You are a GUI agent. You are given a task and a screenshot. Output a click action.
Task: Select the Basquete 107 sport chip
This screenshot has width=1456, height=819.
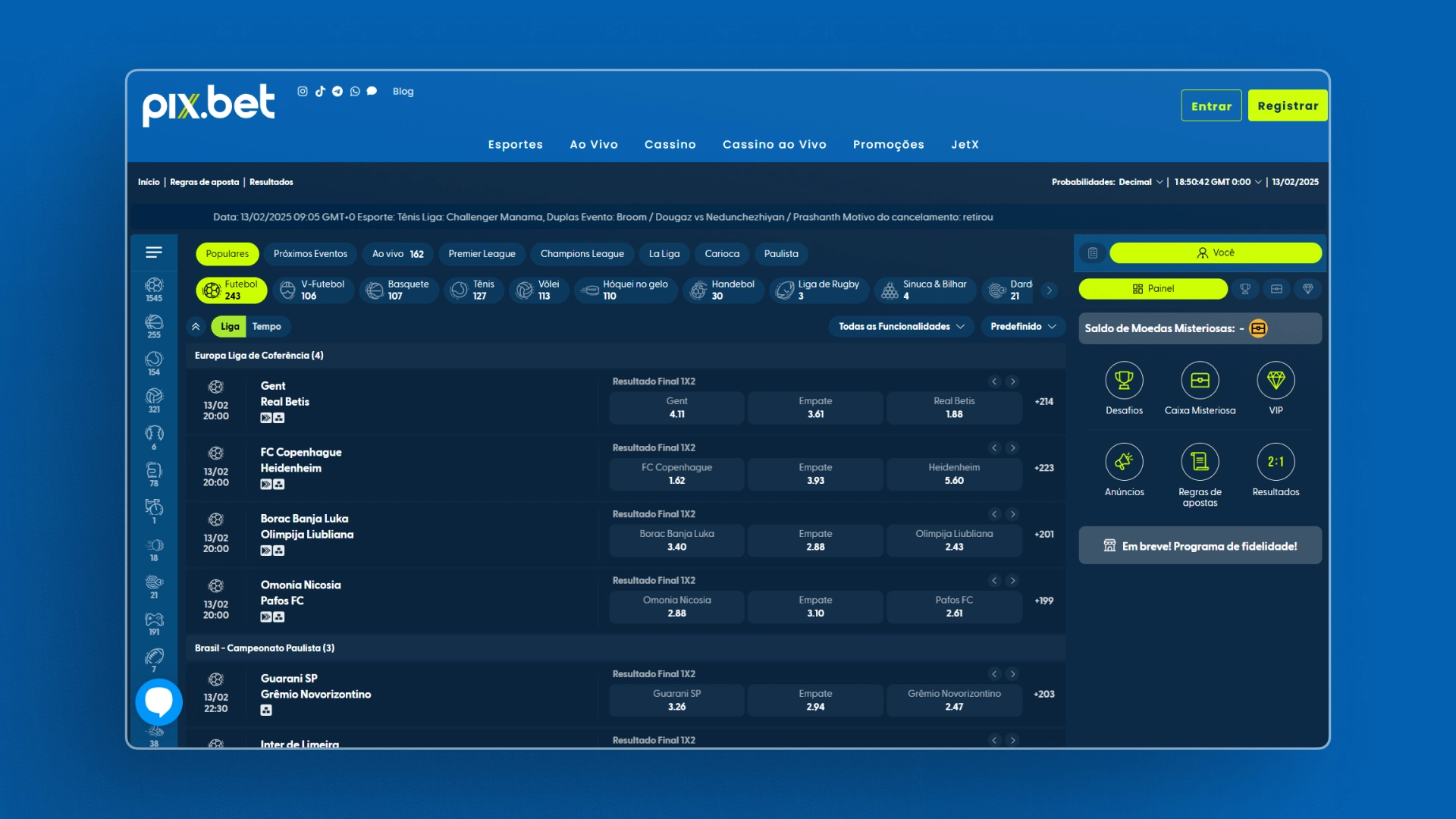[399, 290]
